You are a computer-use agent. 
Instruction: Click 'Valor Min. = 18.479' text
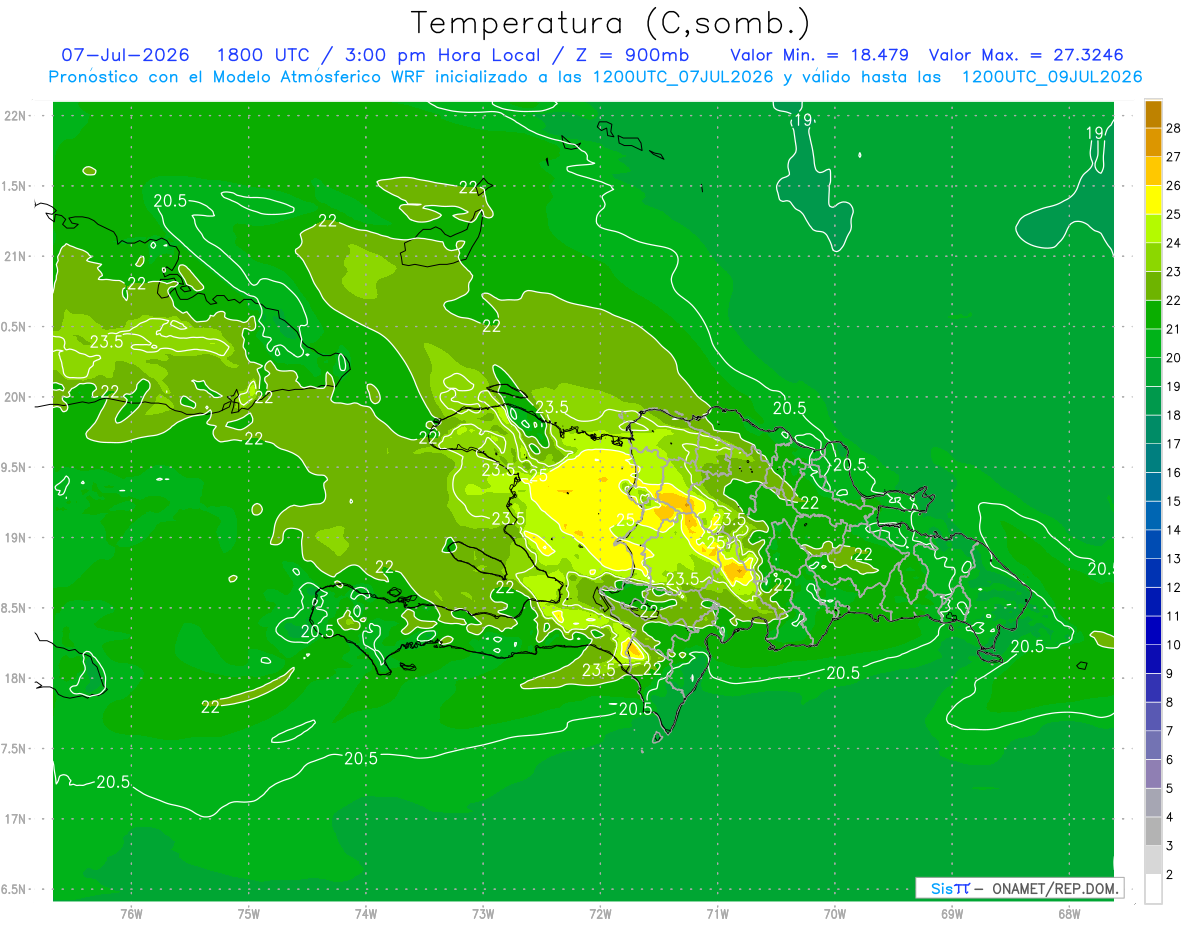pos(819,55)
